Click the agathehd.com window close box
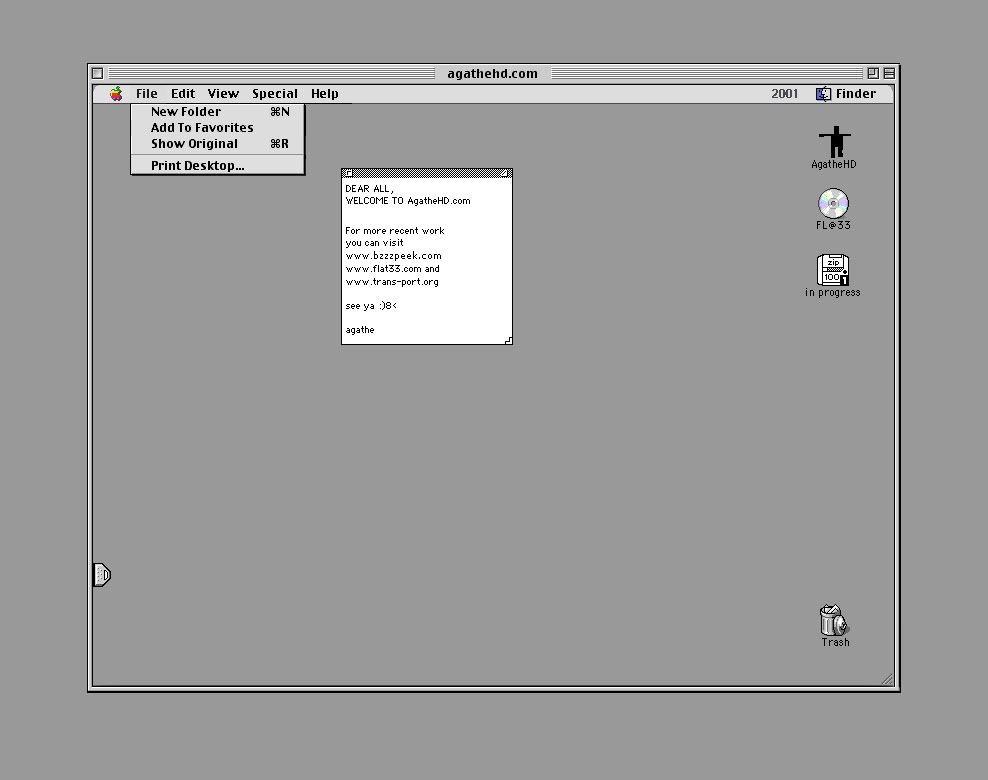This screenshot has height=780, width=988. click(98, 74)
